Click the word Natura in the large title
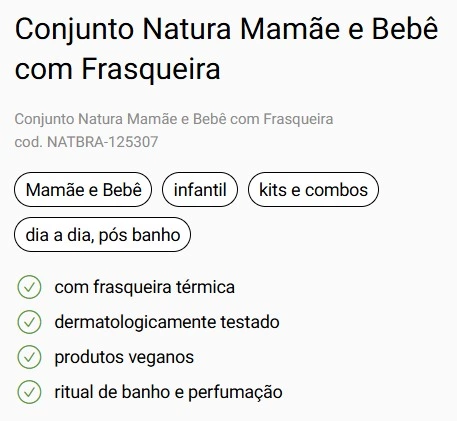This screenshot has width=457, height=421. [187, 29]
